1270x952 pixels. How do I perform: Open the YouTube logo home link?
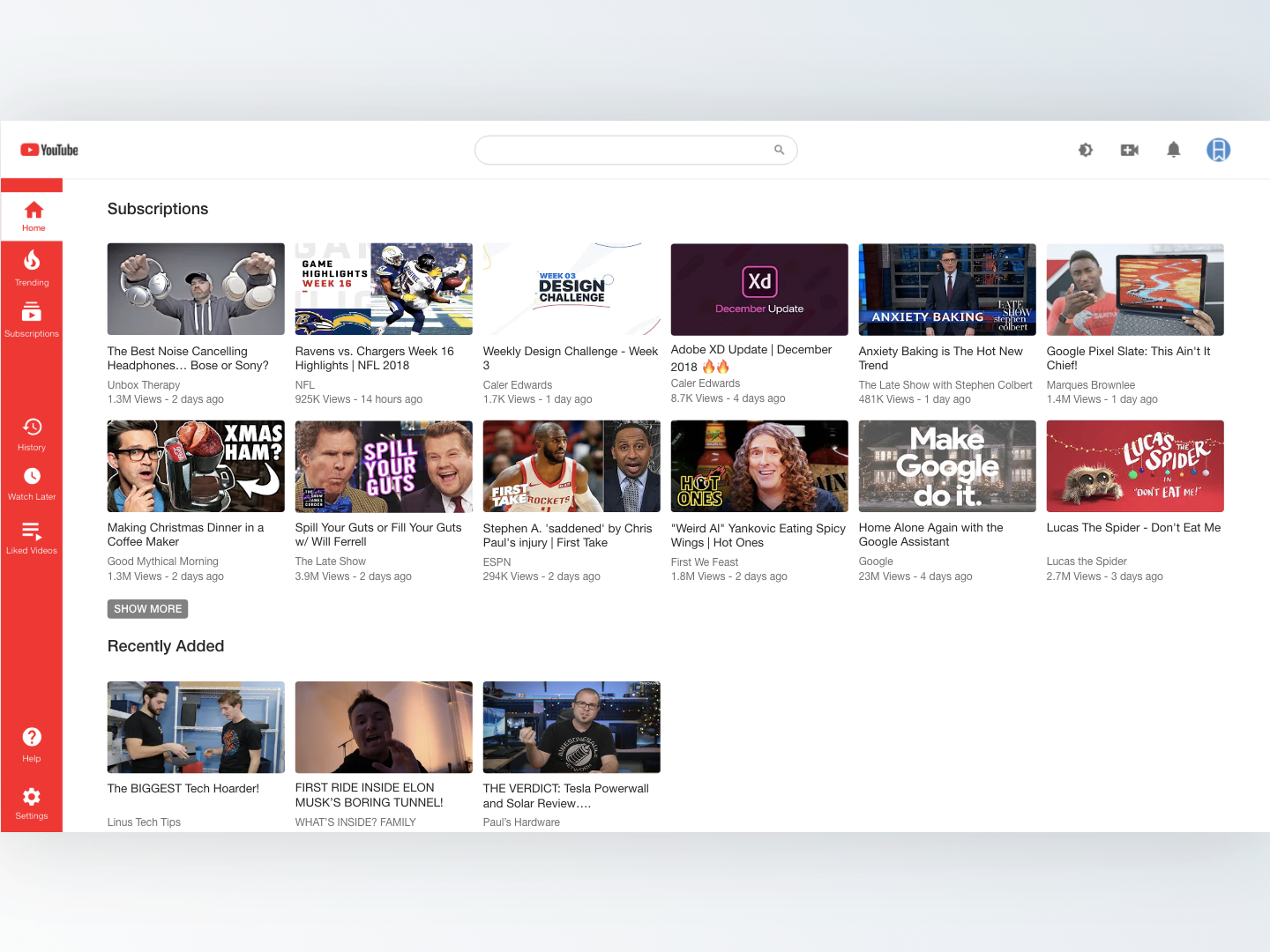click(x=49, y=150)
